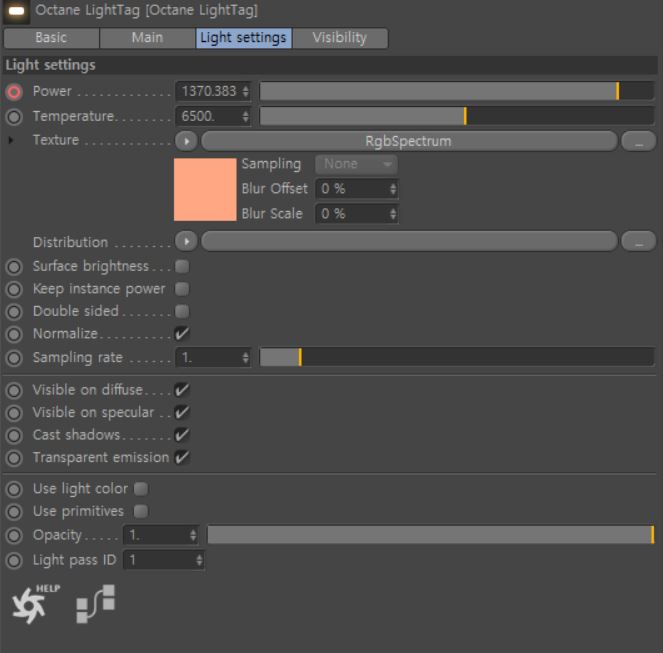This screenshot has width=663, height=653.
Task: Click Blur Offset stepper arrows
Action: (x=393, y=189)
